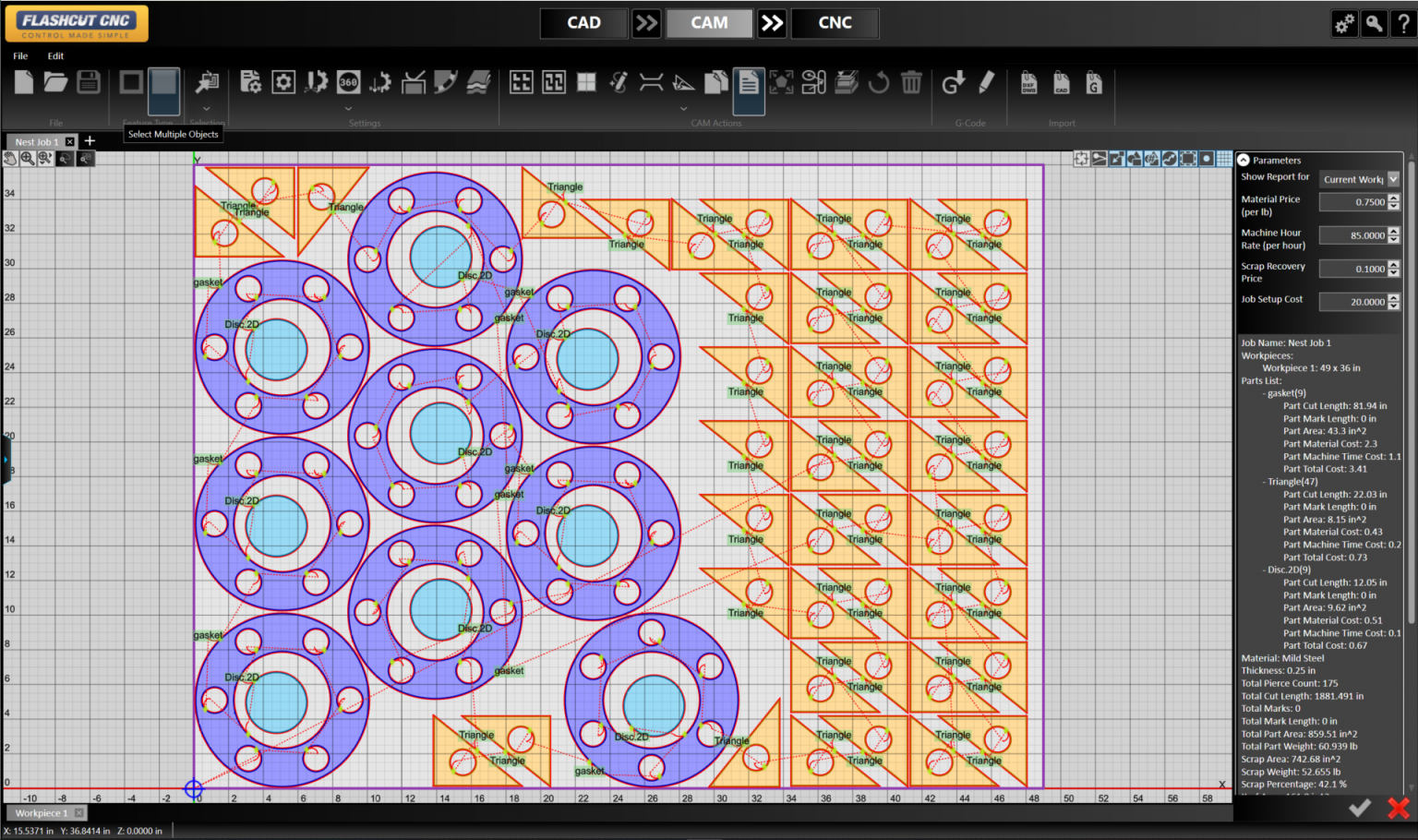Open the Edit menu
The height and width of the screenshot is (840, 1418).
tap(55, 55)
